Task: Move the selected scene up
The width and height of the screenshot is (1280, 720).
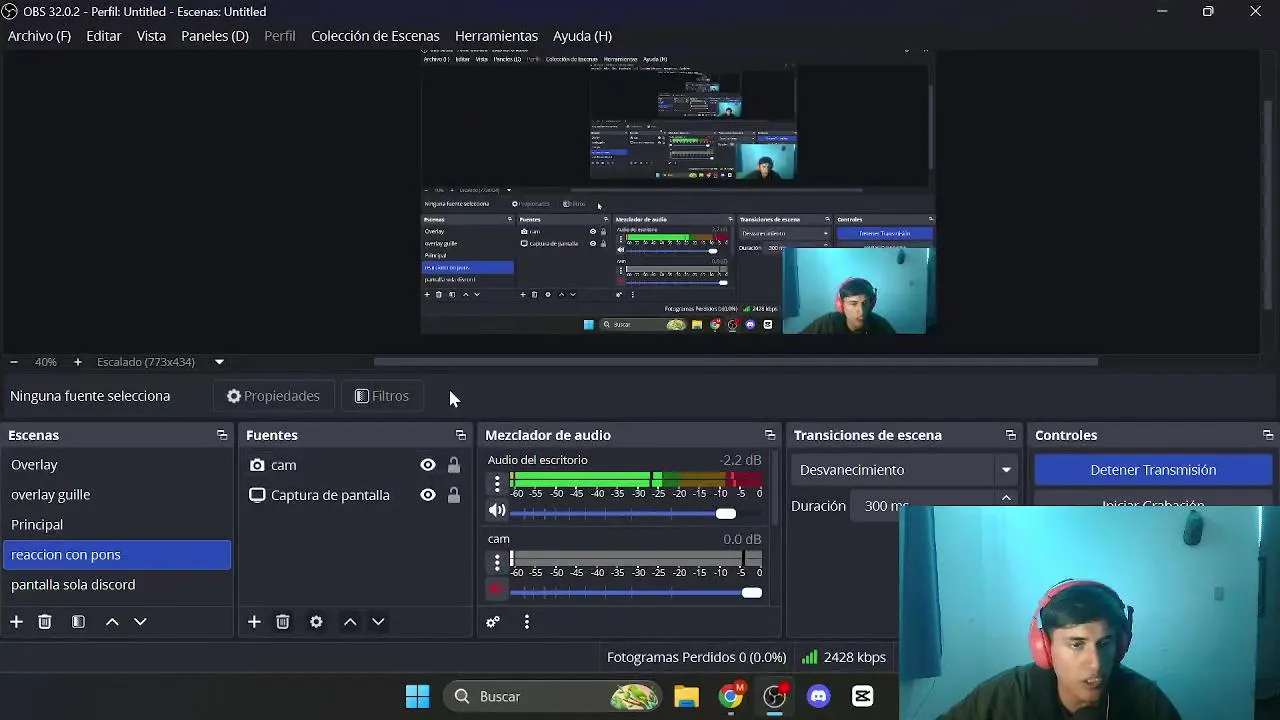Action: 112,622
